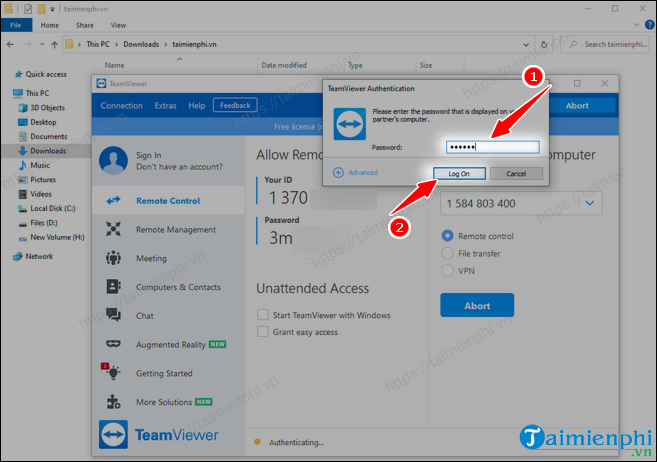Switch to Explorer Home tab

coord(49,25)
